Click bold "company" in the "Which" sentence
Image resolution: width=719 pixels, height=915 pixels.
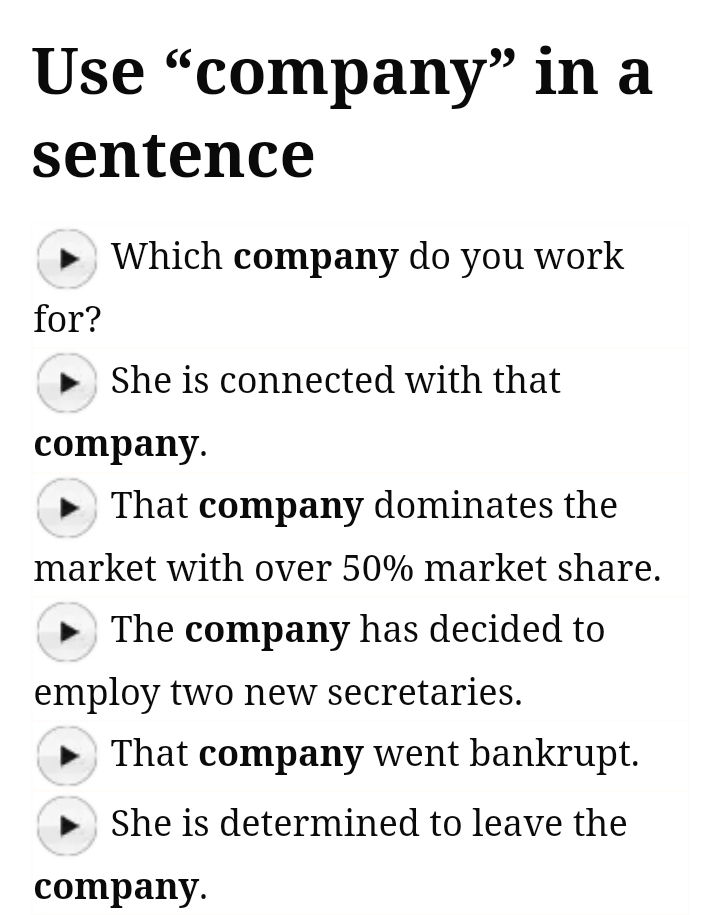click(315, 257)
